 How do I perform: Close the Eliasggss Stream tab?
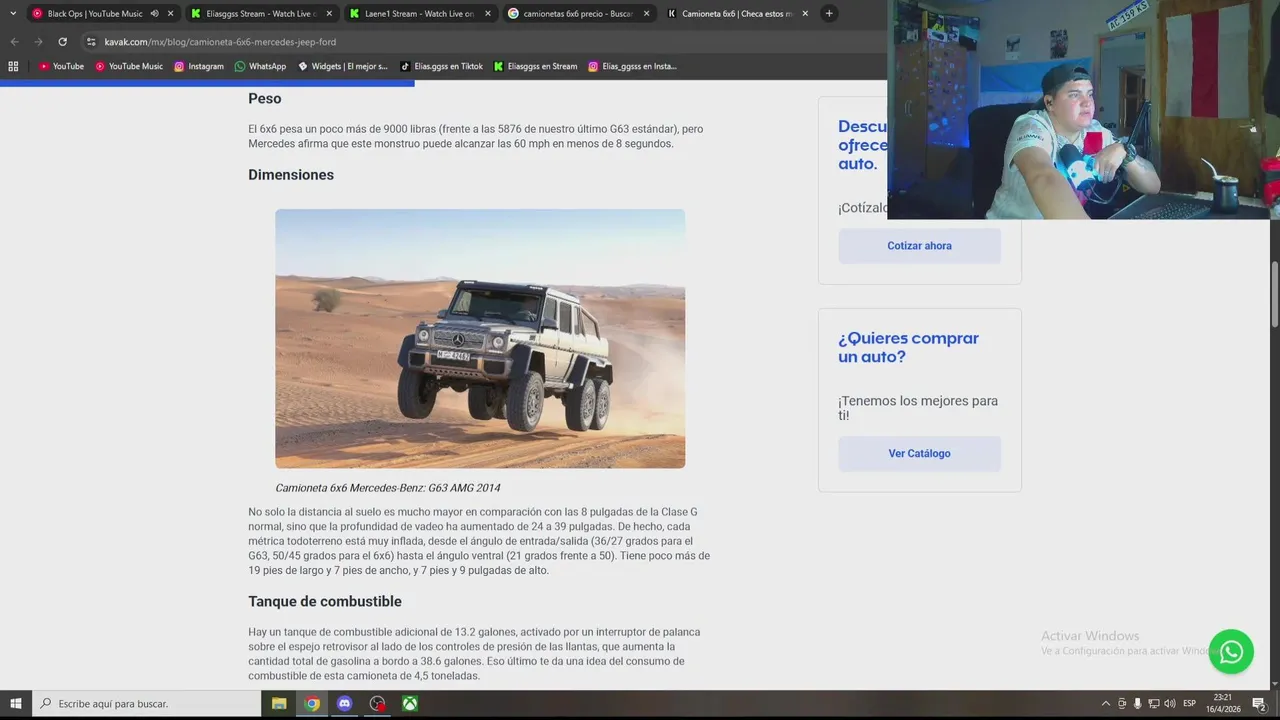(x=329, y=14)
